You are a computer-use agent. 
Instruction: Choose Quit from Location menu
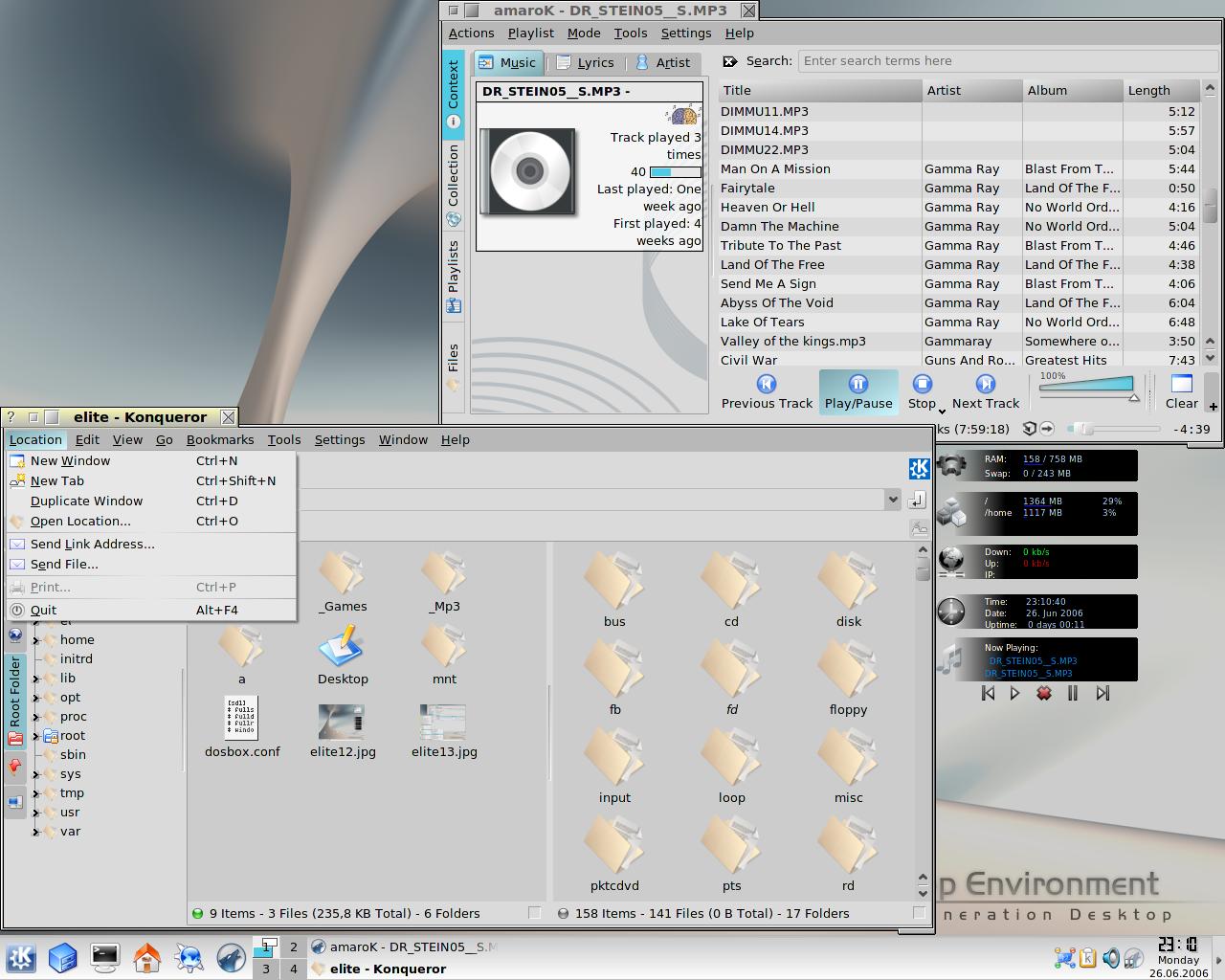(x=150, y=610)
